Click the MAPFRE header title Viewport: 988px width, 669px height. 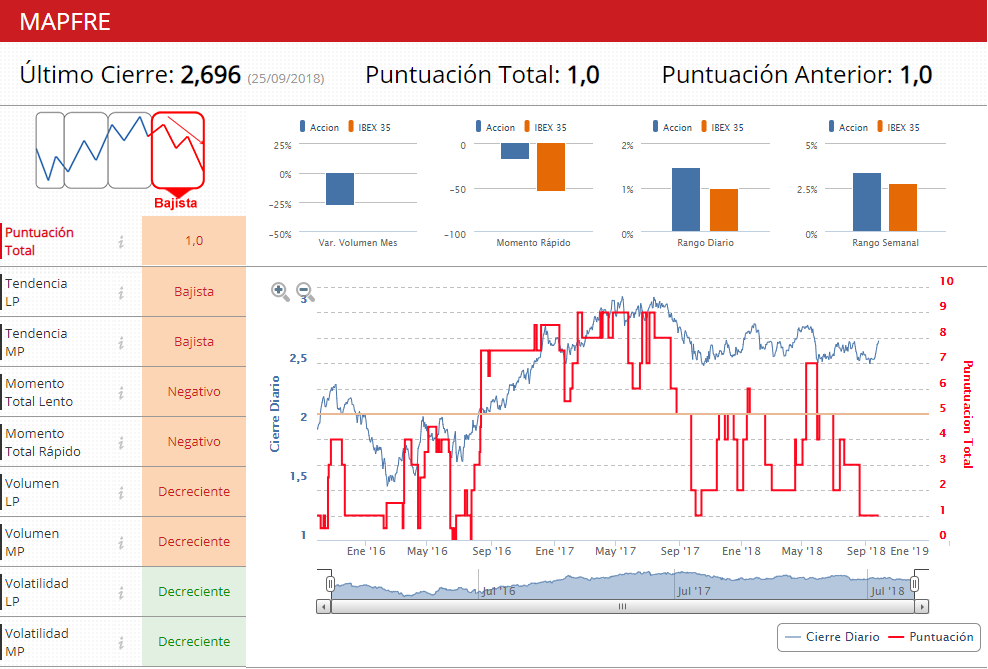pos(65,22)
